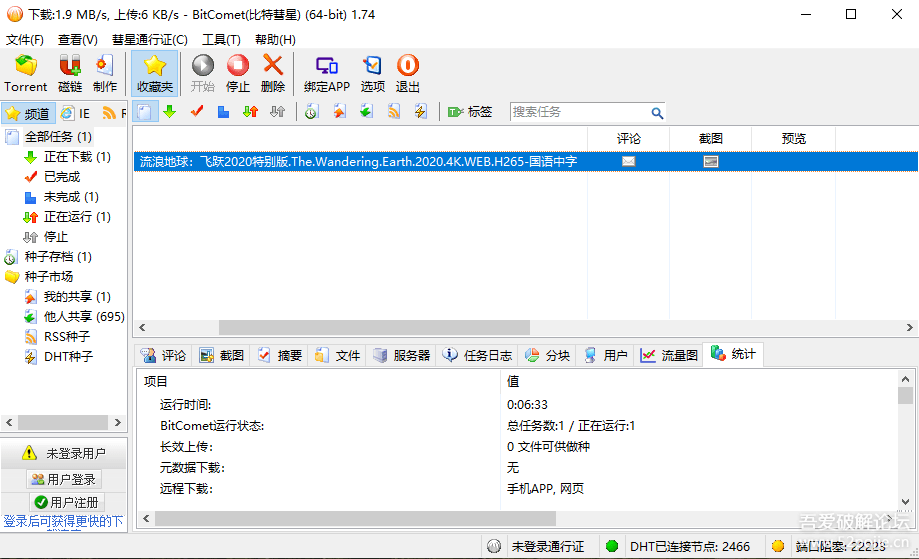
Task: Click the 登录后可获得更快的下 link
Action: (x=63, y=521)
